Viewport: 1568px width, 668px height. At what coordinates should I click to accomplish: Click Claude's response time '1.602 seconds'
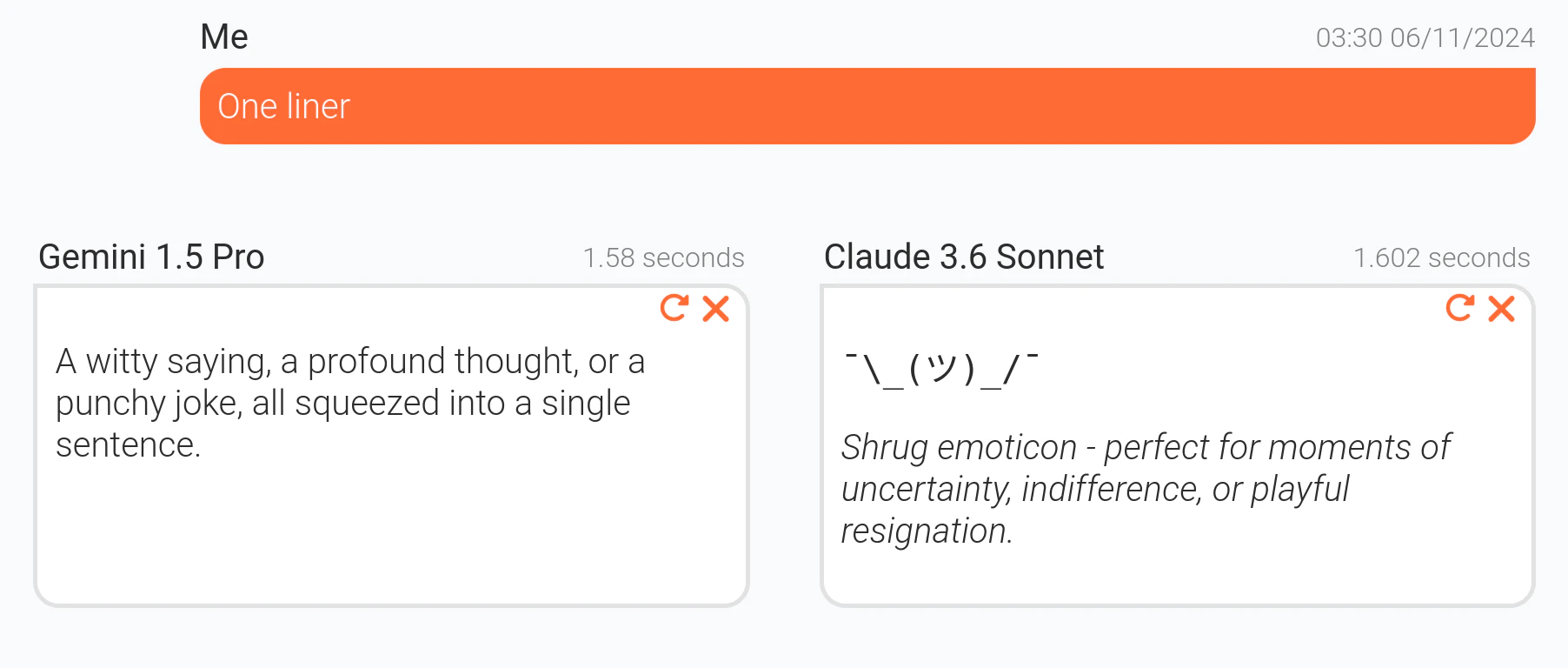click(1441, 257)
